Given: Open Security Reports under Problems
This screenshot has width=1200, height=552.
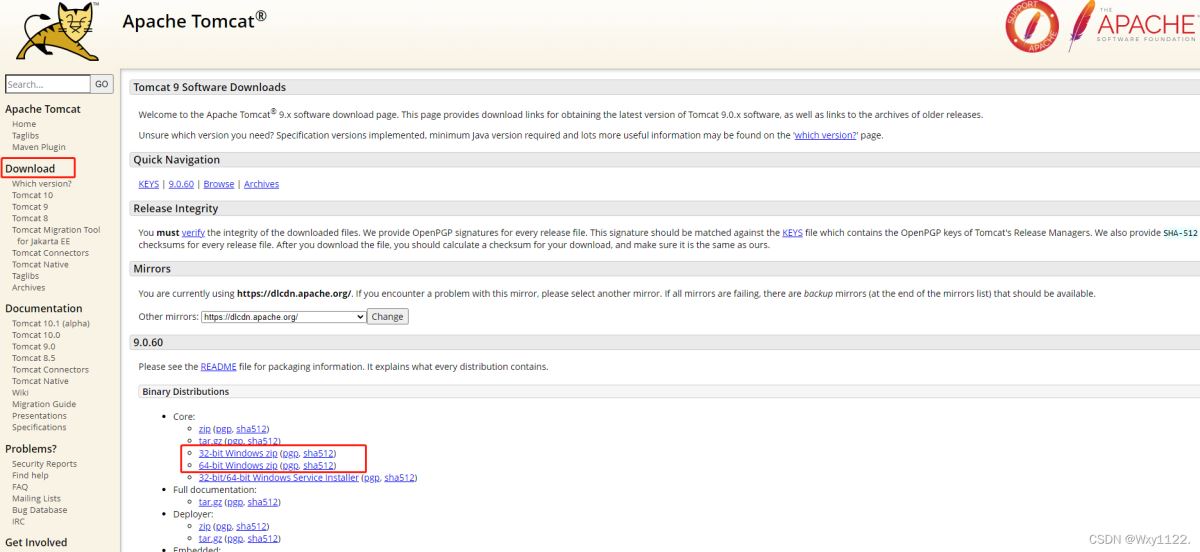Looking at the screenshot, I should (x=44, y=464).
